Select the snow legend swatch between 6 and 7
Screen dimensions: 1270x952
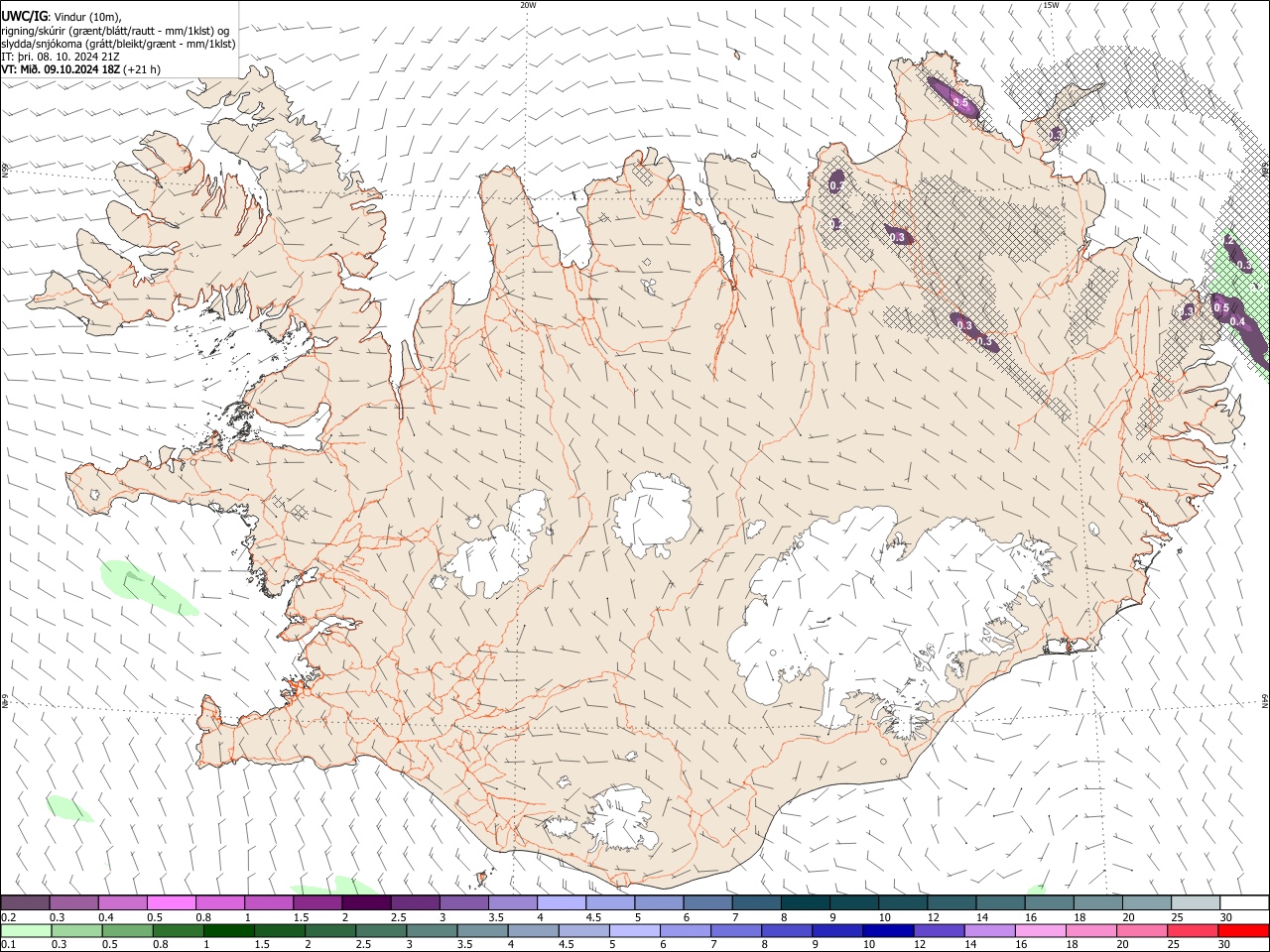click(707, 902)
